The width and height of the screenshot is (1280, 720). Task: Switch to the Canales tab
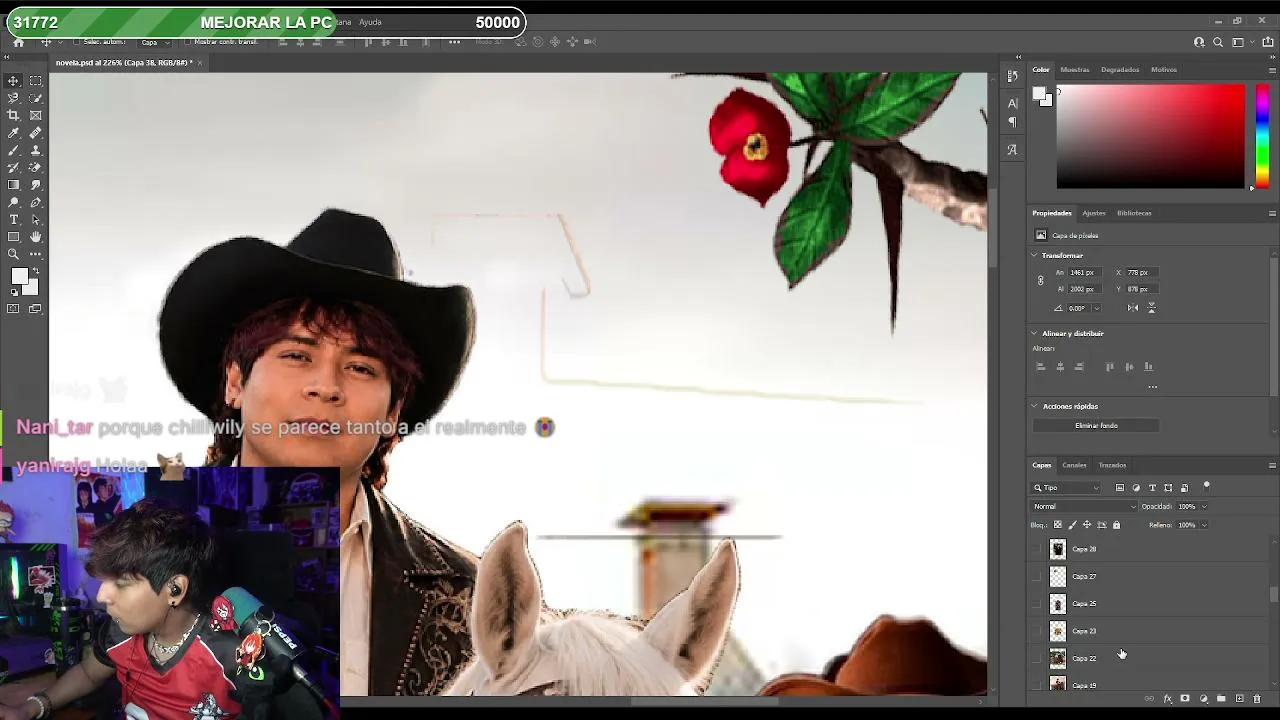pos(1074,465)
